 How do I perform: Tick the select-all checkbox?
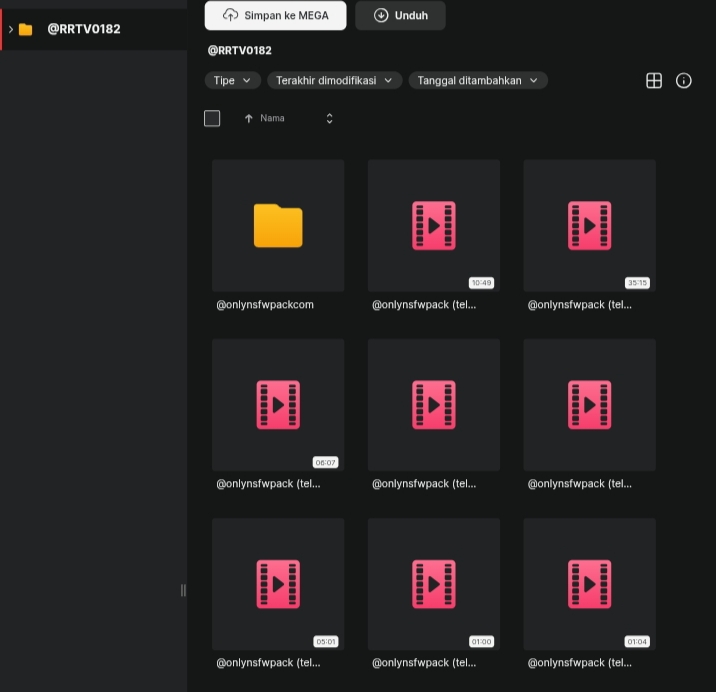212,118
